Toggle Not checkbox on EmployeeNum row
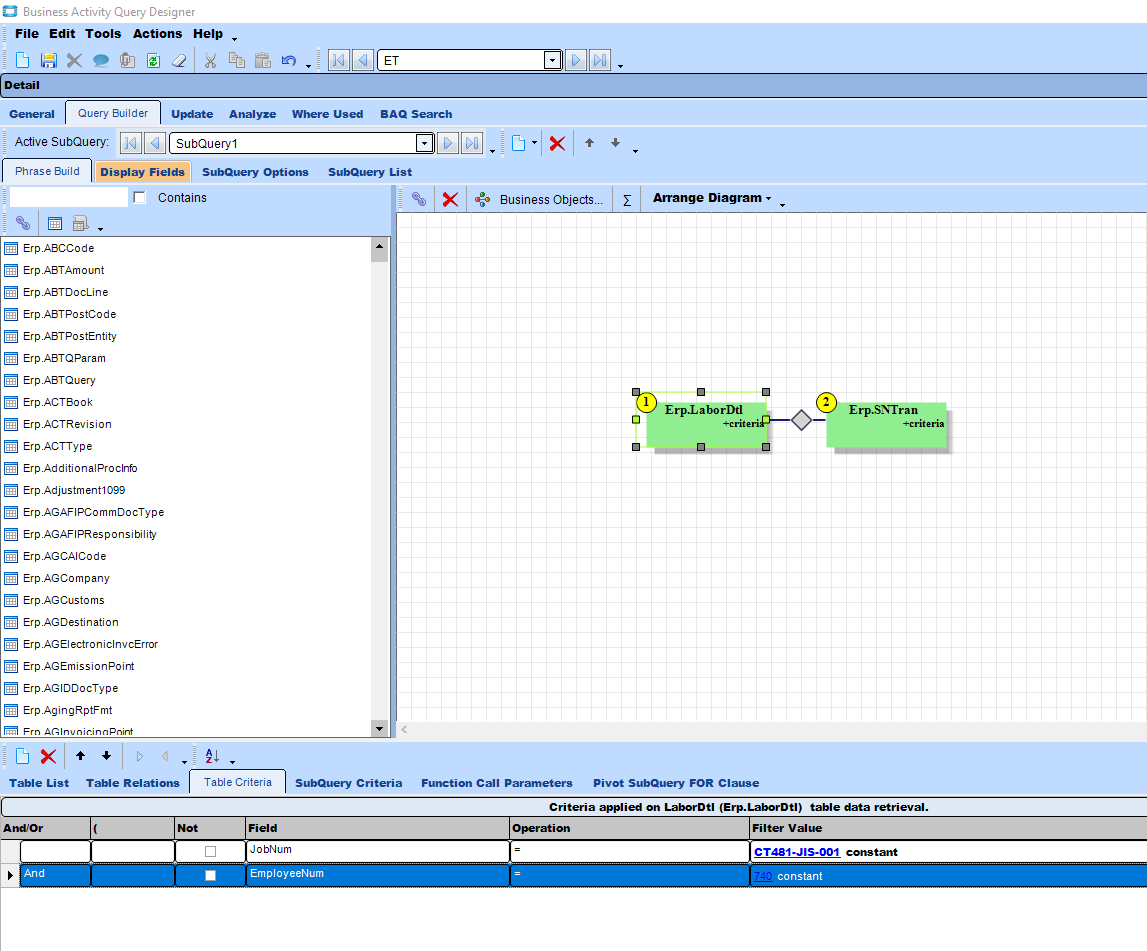Image resolution: width=1147 pixels, height=951 pixels. (x=210, y=875)
